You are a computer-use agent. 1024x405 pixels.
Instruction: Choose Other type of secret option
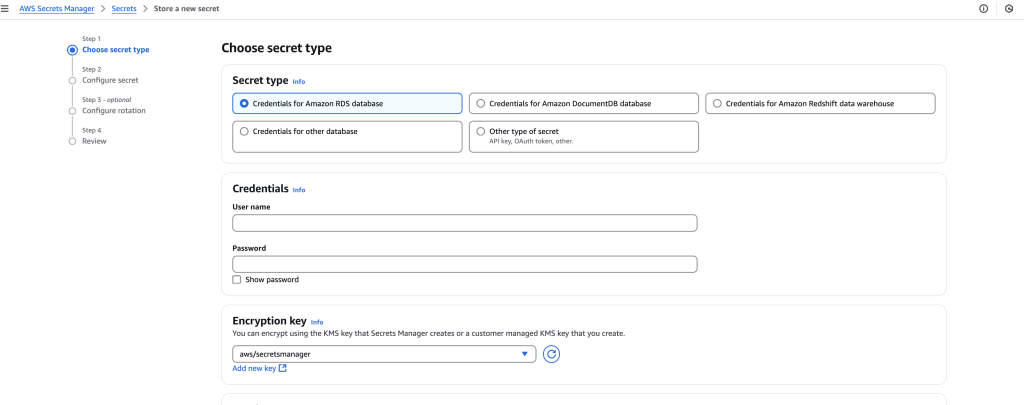tap(481, 131)
